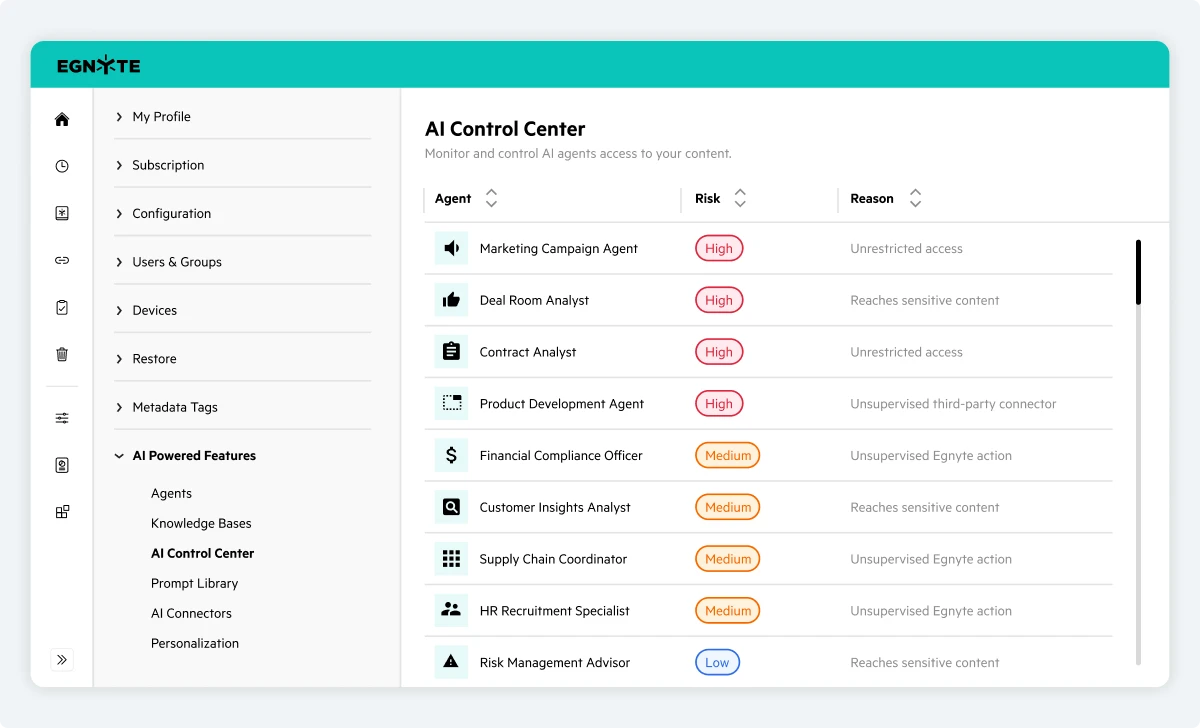Click High risk badge for Contract Analyst

(719, 352)
